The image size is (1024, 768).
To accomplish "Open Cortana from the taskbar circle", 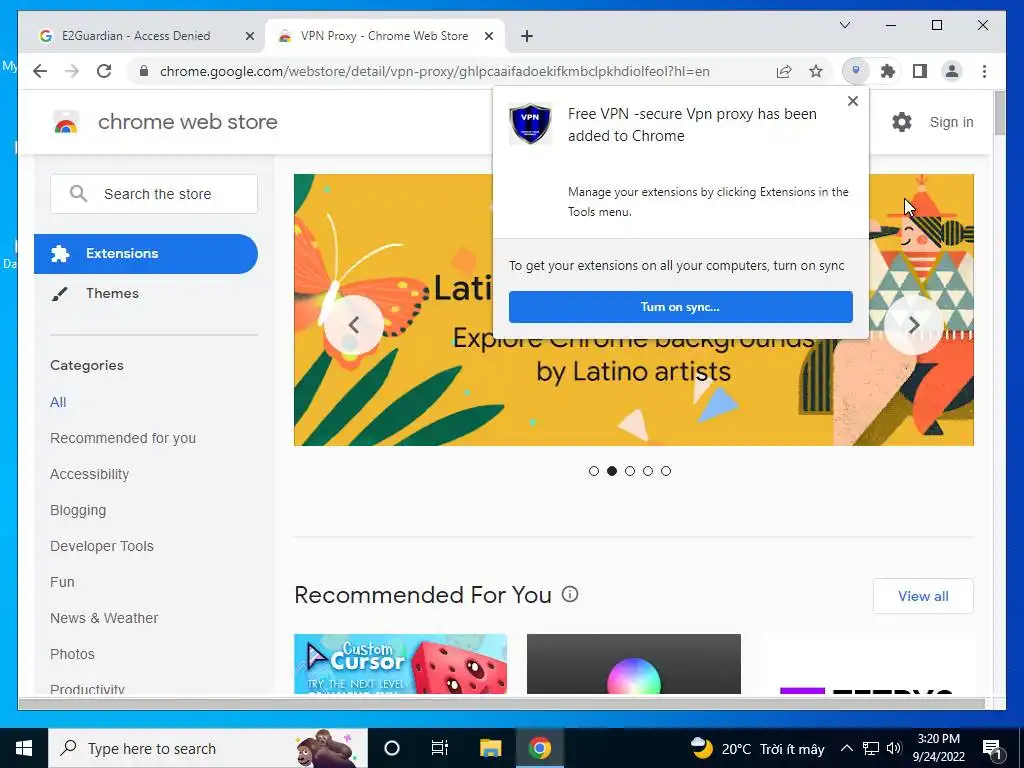I will 391,748.
